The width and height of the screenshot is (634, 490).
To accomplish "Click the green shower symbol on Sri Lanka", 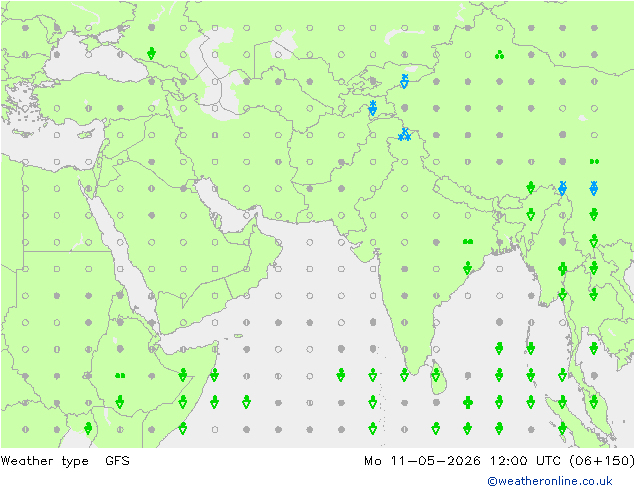I will [x=436, y=376].
